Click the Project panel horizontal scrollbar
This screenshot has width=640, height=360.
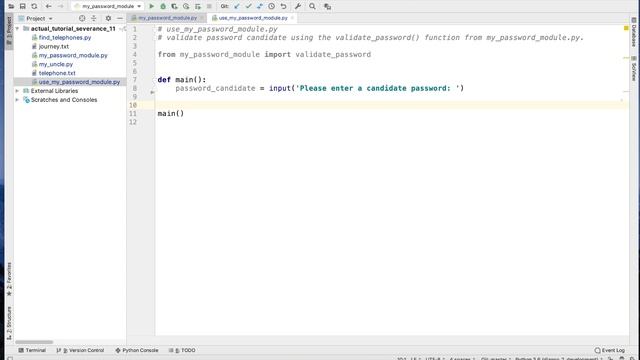coord(34,342)
